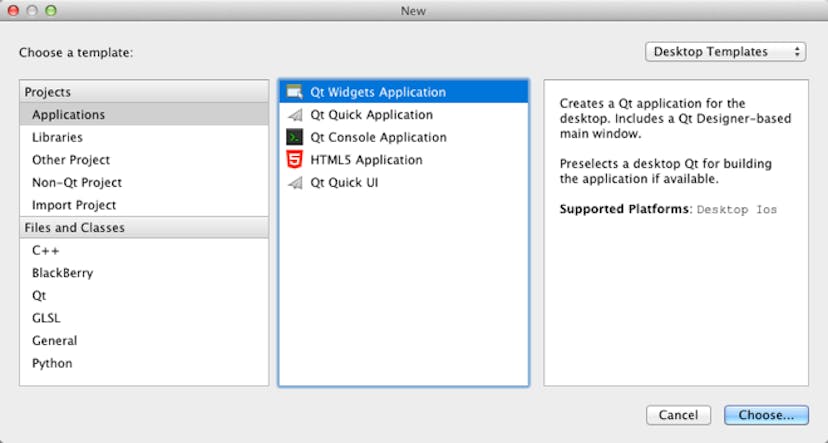Select GLSL under Files and Classes
Screen dimensions: 828x443
(x=144, y=318)
